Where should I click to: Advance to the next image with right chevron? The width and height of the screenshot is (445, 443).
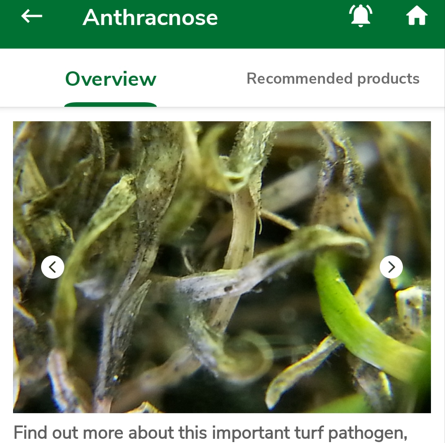point(391,267)
